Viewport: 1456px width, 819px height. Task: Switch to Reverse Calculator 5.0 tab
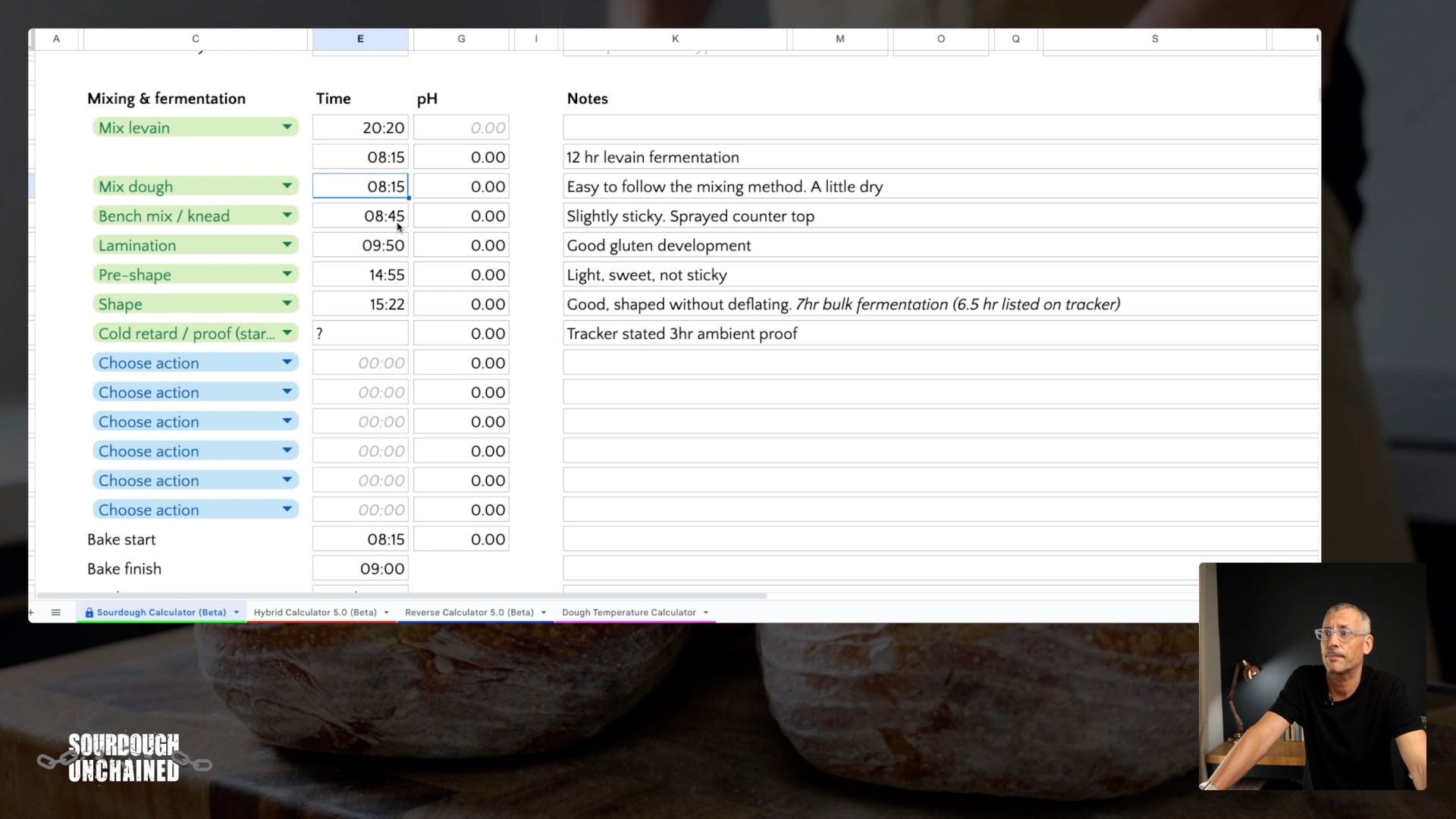[469, 613]
